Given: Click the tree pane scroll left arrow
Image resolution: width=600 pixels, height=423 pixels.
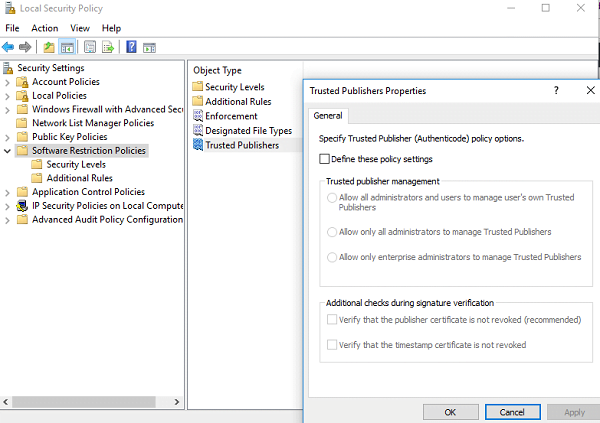Looking at the screenshot, I should (x=6, y=402).
